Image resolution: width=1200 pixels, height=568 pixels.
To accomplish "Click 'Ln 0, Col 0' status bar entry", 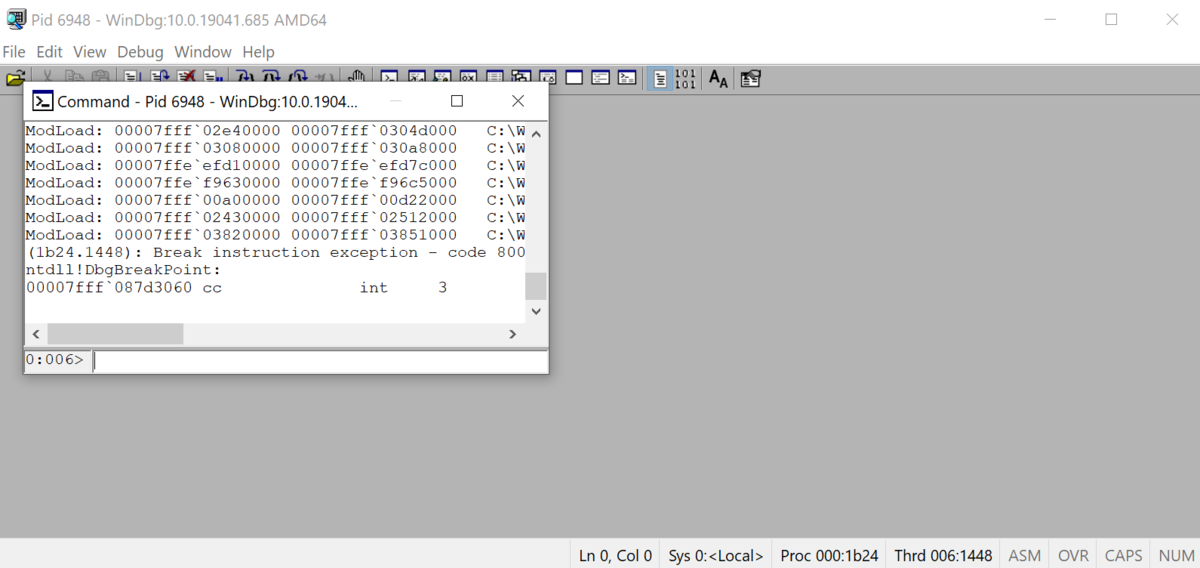I will [x=616, y=555].
